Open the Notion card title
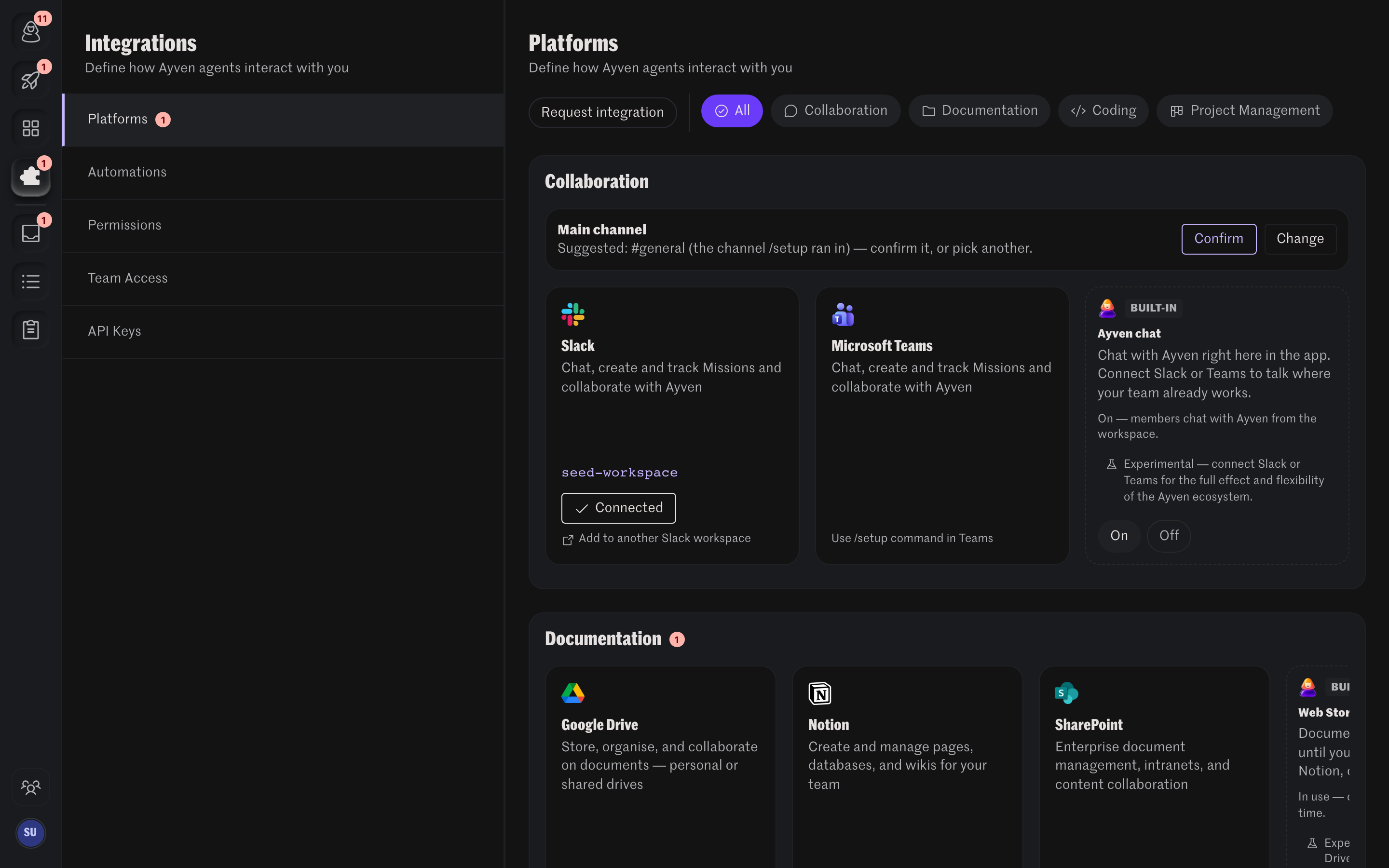This screenshot has width=1389, height=868. point(828,725)
